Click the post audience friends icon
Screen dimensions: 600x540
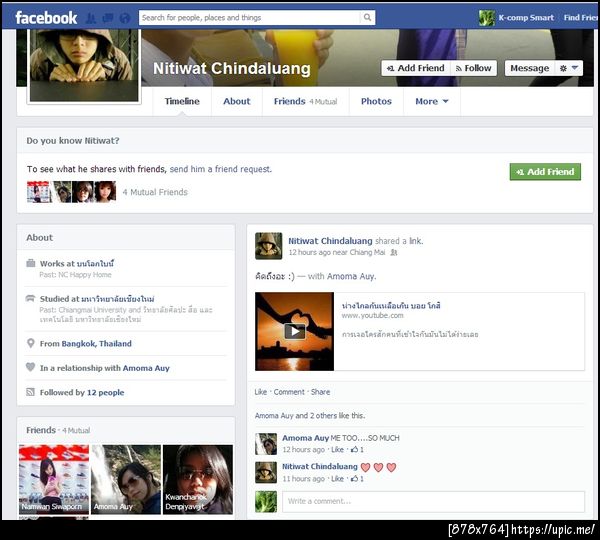pyautogui.click(x=394, y=253)
